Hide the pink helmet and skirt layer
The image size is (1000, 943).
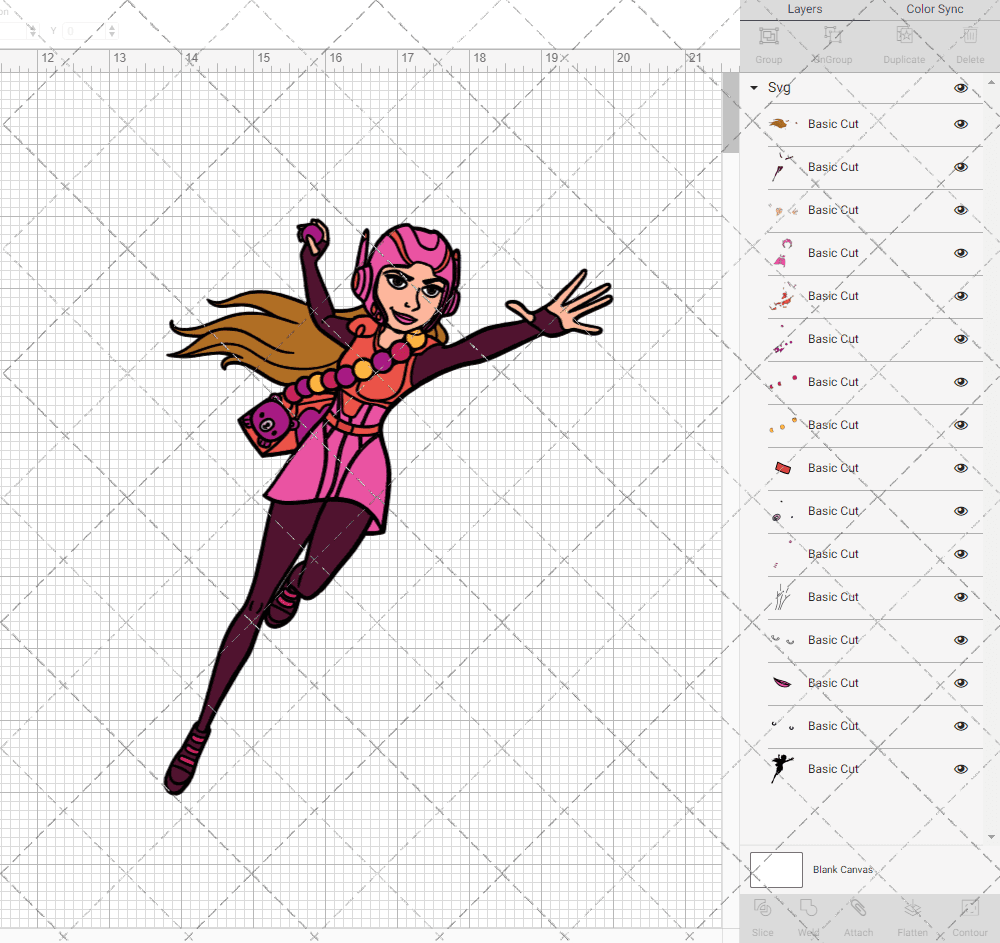pyautogui.click(x=960, y=253)
